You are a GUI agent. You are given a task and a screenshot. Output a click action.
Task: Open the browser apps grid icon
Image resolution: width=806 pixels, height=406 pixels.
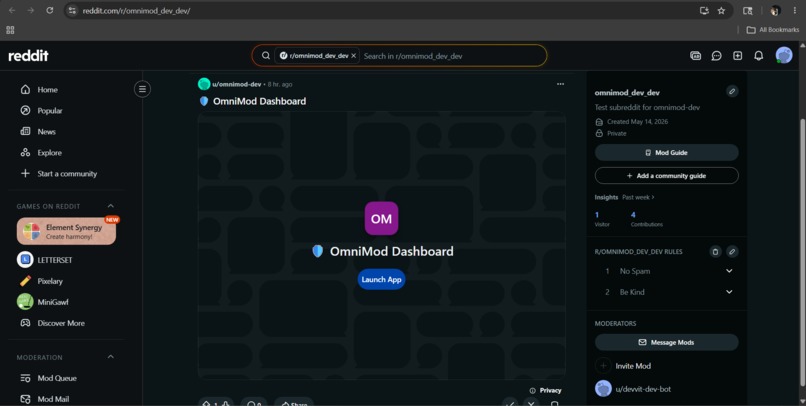click(x=10, y=30)
